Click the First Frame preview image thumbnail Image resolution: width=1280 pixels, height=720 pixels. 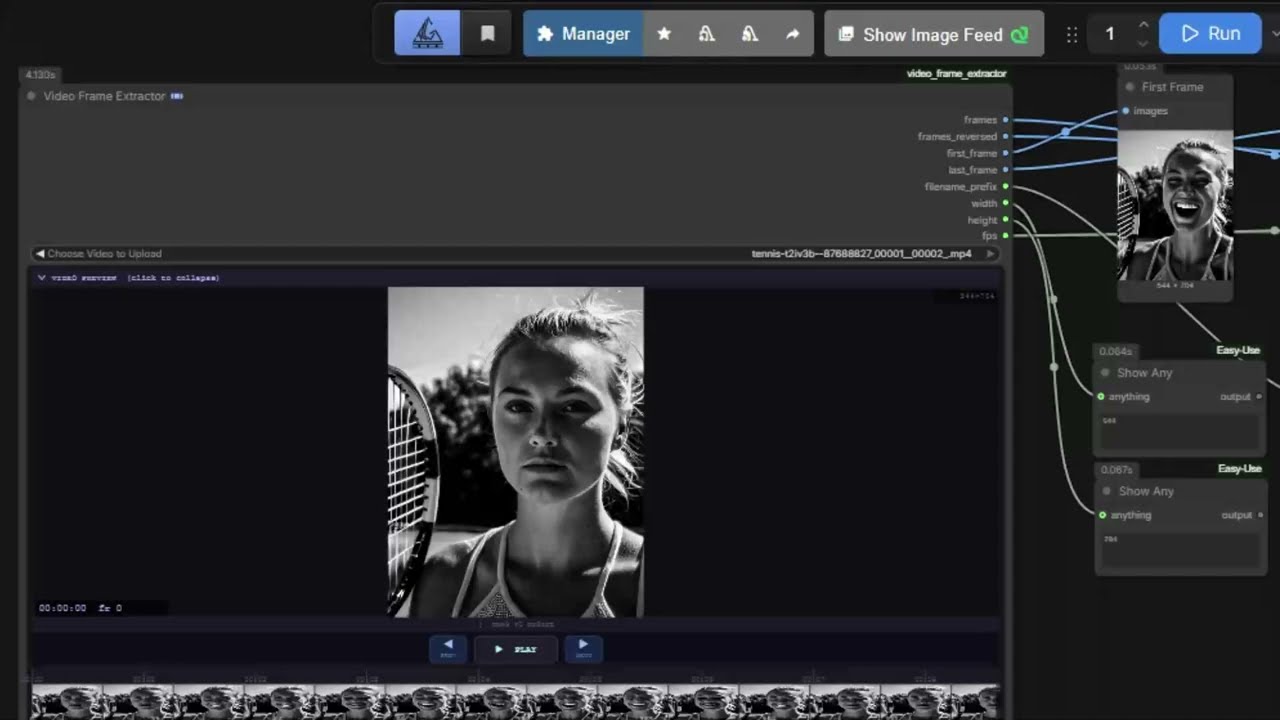(x=1175, y=206)
